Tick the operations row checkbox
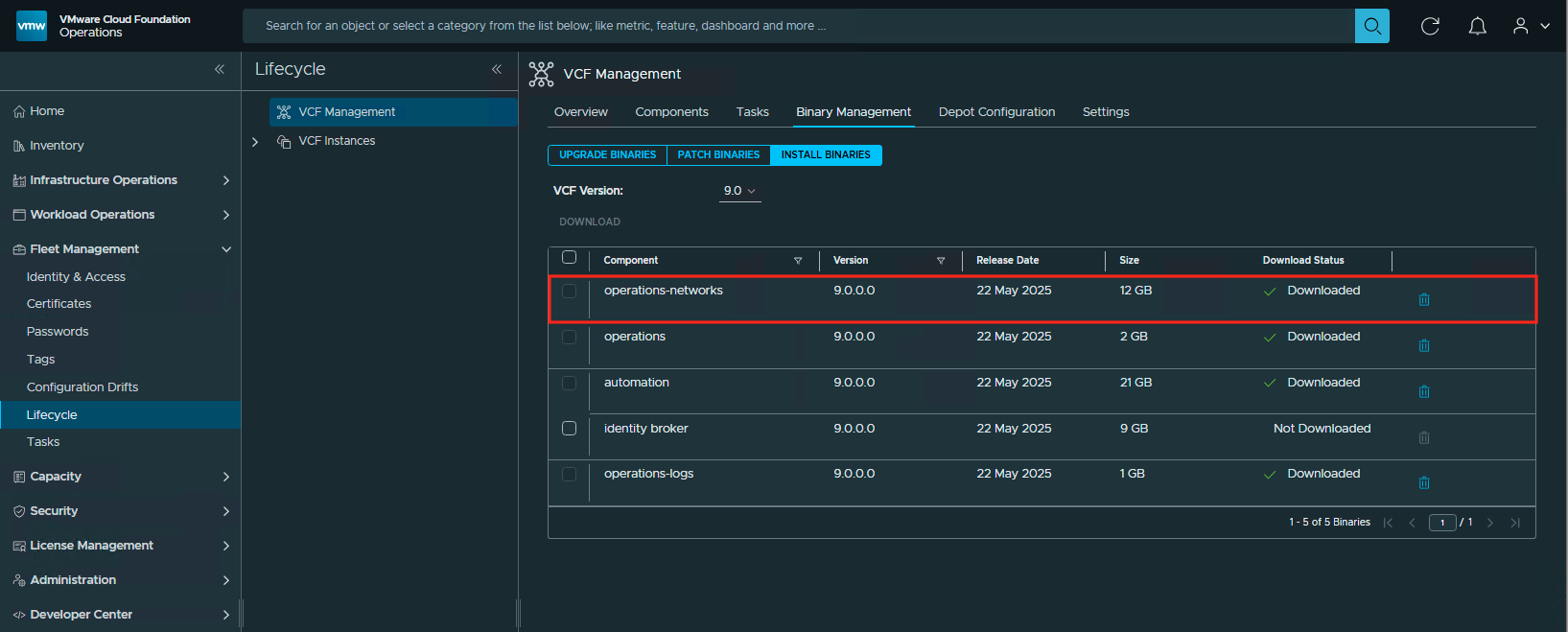1568x632 pixels. click(570, 337)
